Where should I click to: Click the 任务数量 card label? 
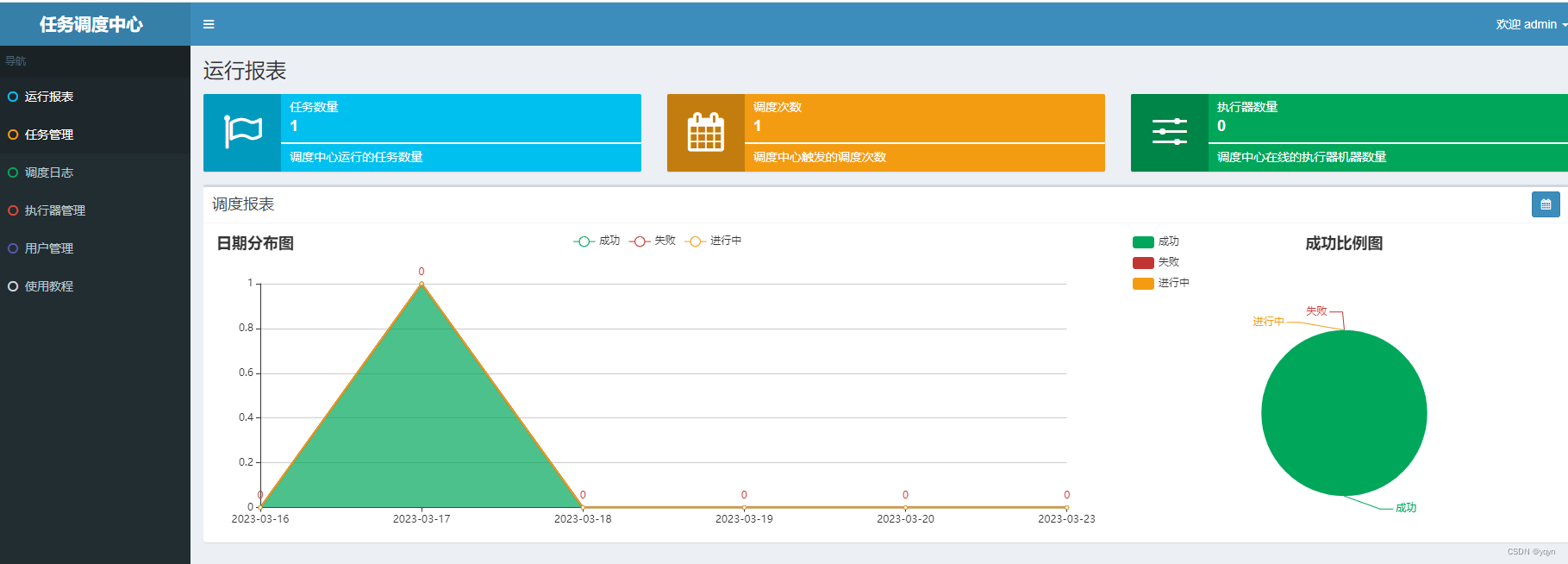coord(314,107)
